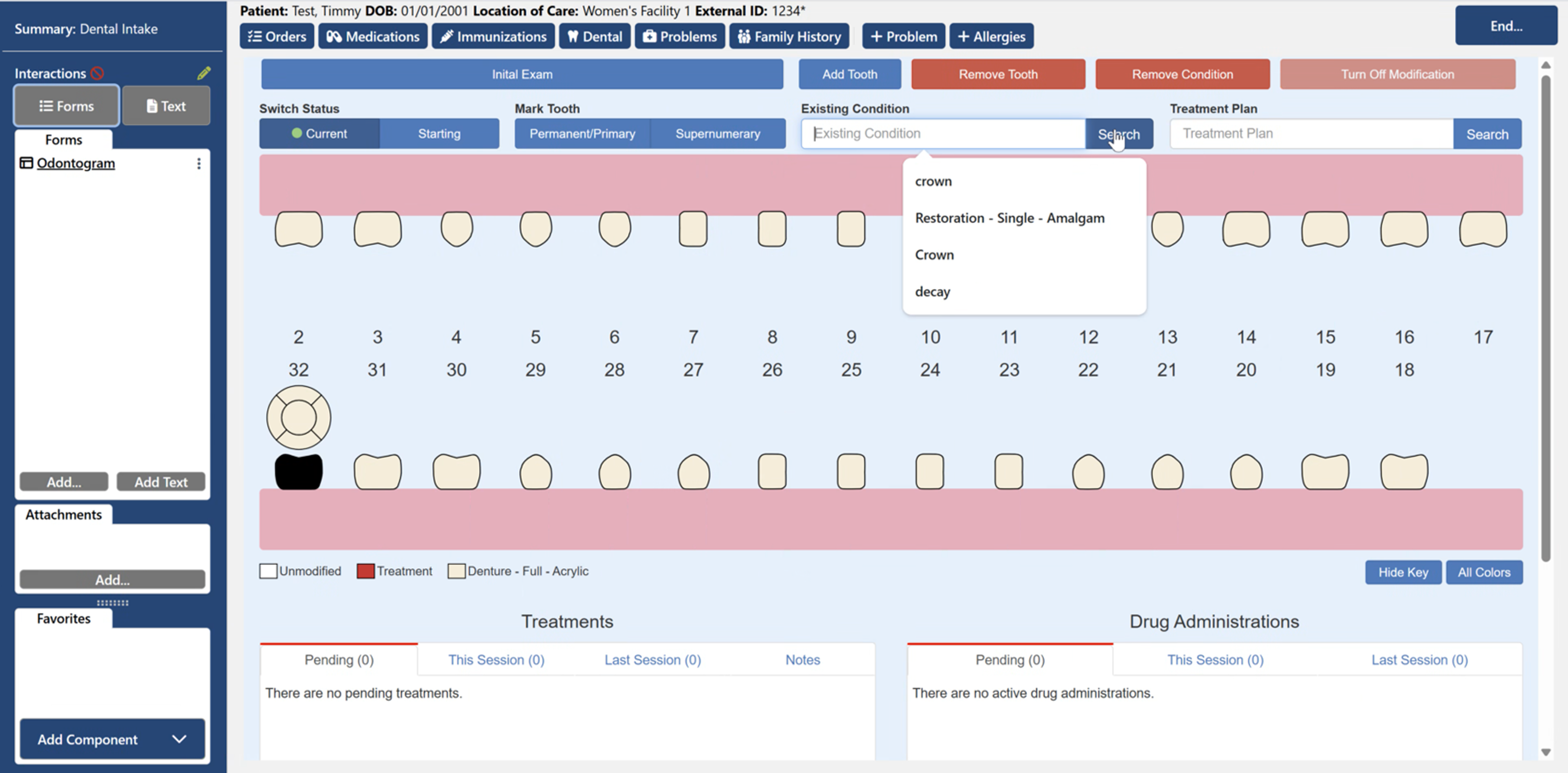Image resolution: width=1568 pixels, height=773 pixels.
Task: Open the Dental section
Action: click(595, 37)
